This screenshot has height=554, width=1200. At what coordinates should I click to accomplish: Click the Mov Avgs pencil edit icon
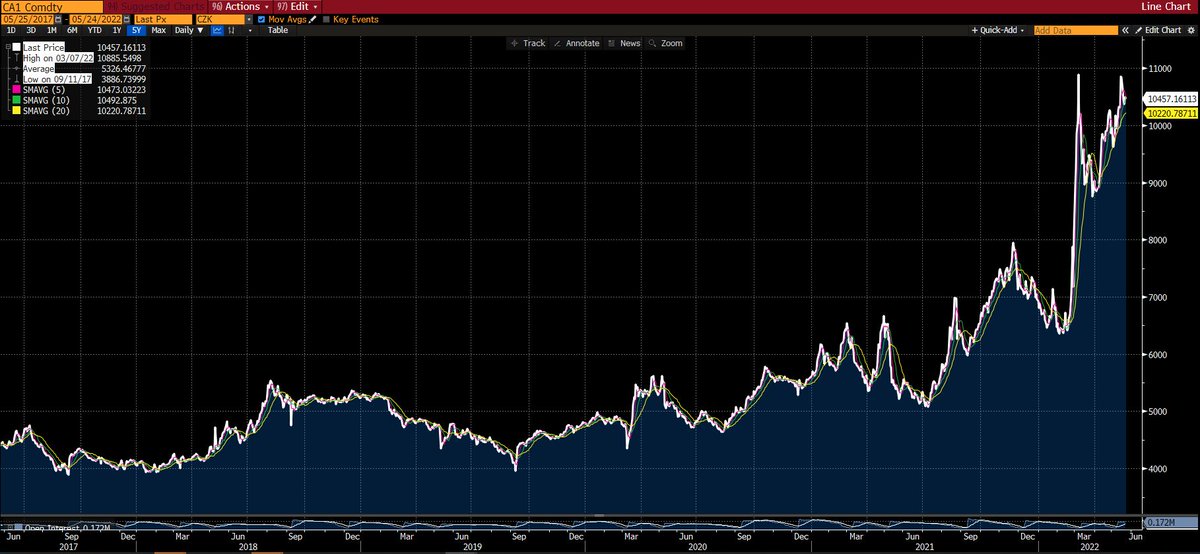click(312, 19)
